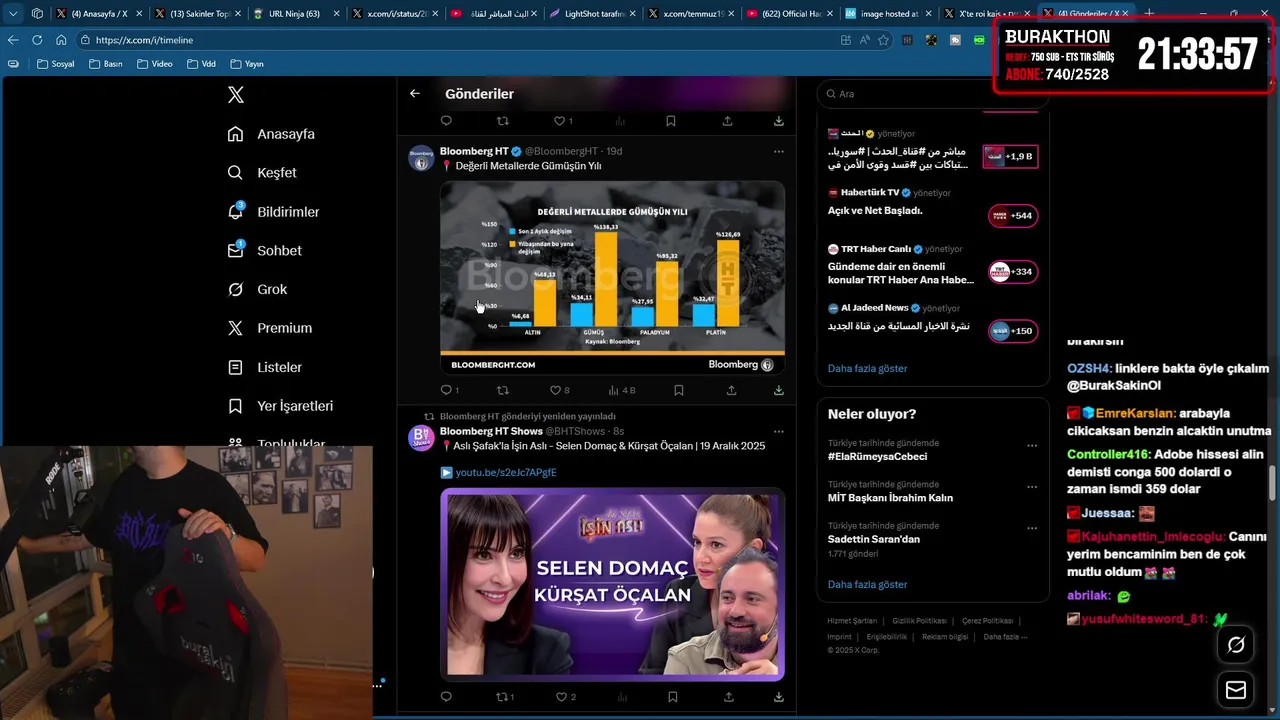Click BHT Shows profile avatar

421,438
